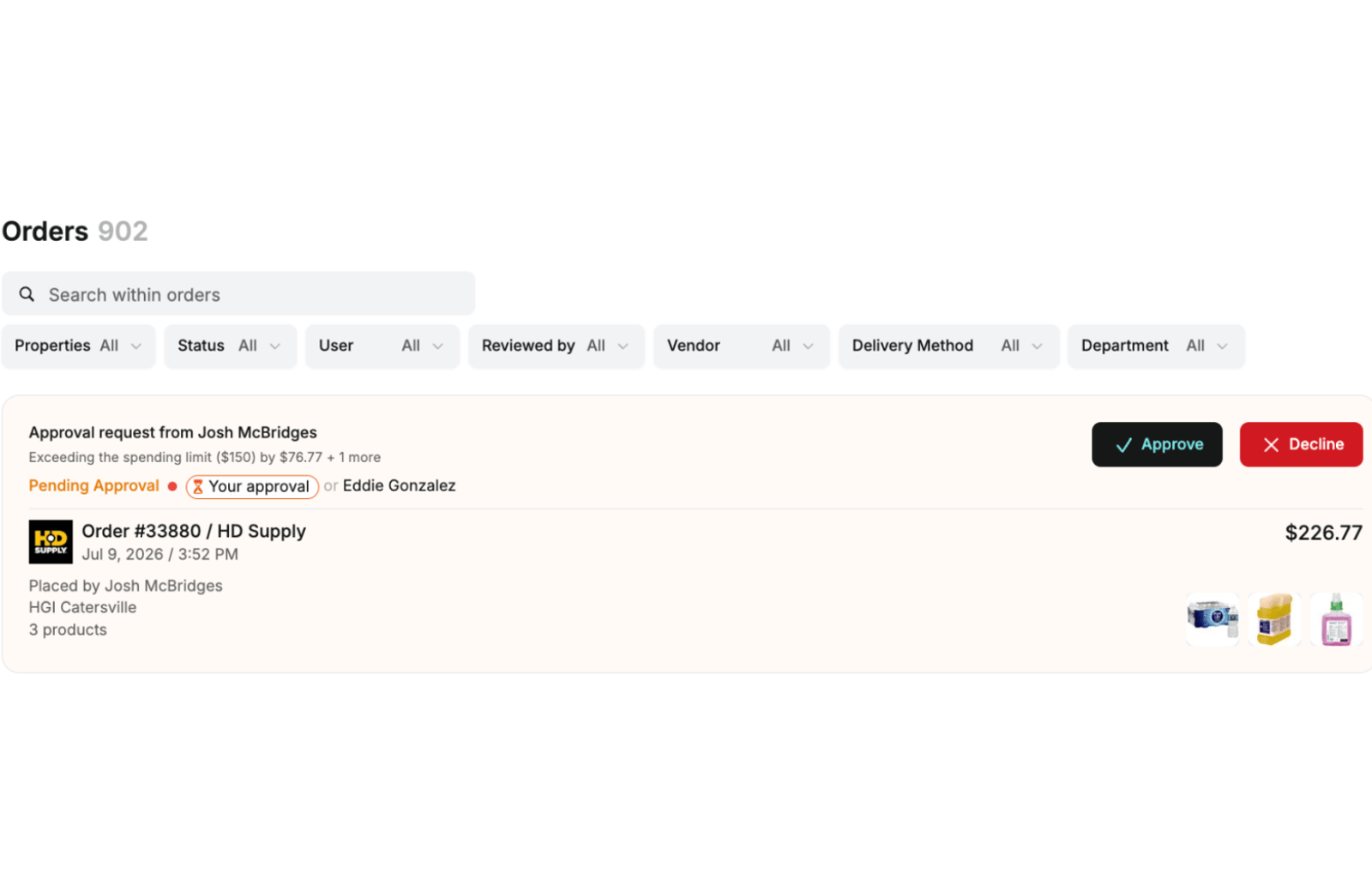Open the Status filter dropdown
Image resolution: width=1372 pixels, height=885 pixels.
pyautogui.click(x=230, y=346)
